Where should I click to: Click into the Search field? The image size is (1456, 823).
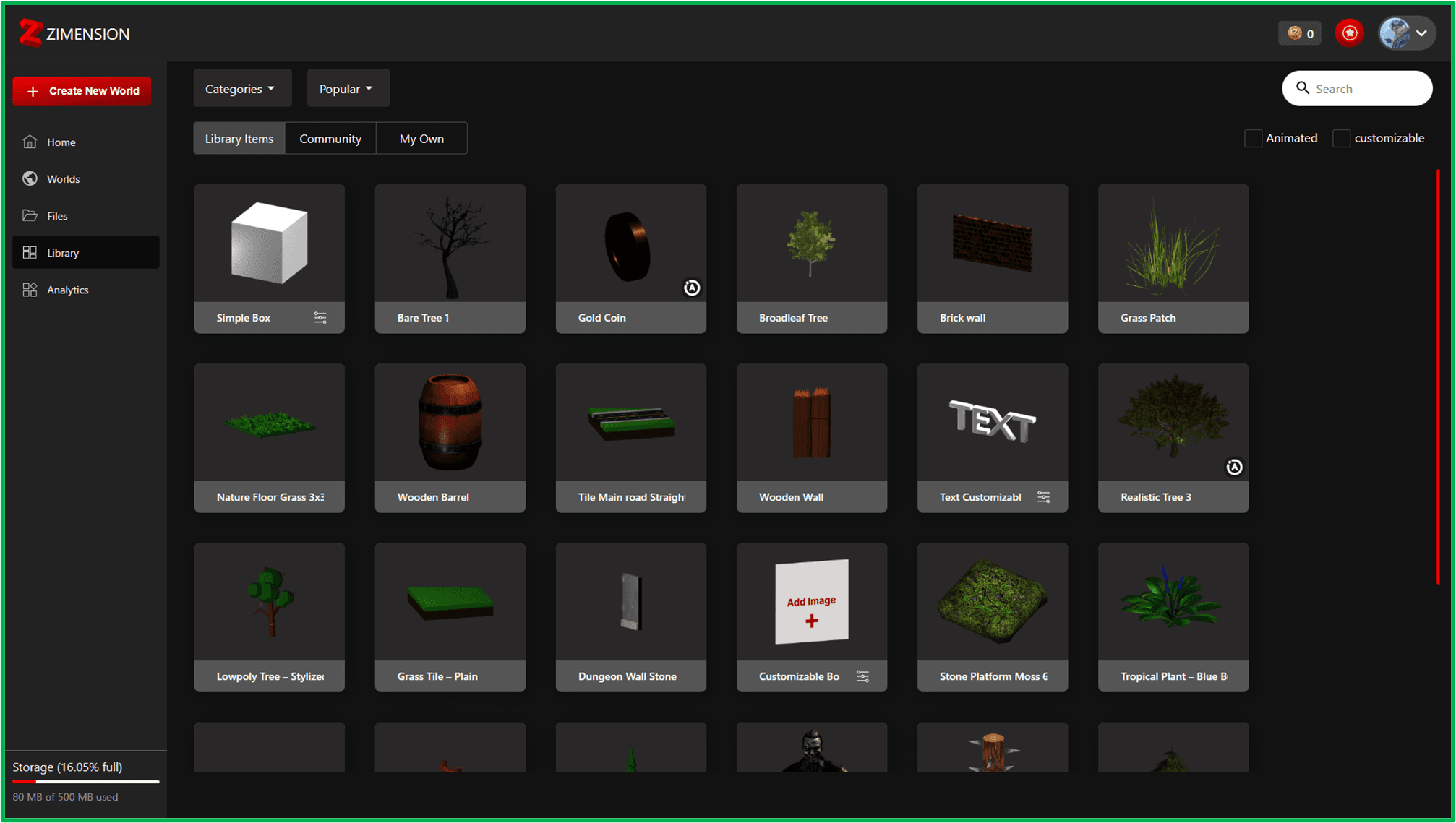click(1357, 88)
